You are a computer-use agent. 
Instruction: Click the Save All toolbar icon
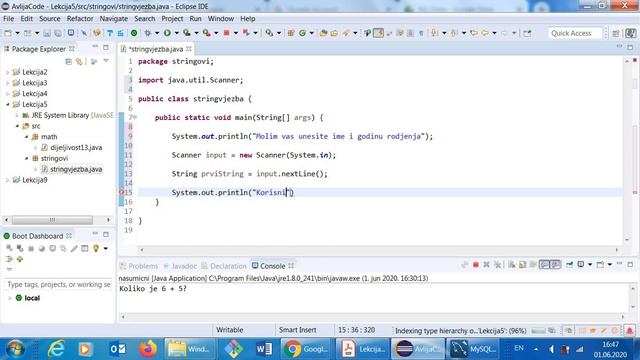coord(58,33)
